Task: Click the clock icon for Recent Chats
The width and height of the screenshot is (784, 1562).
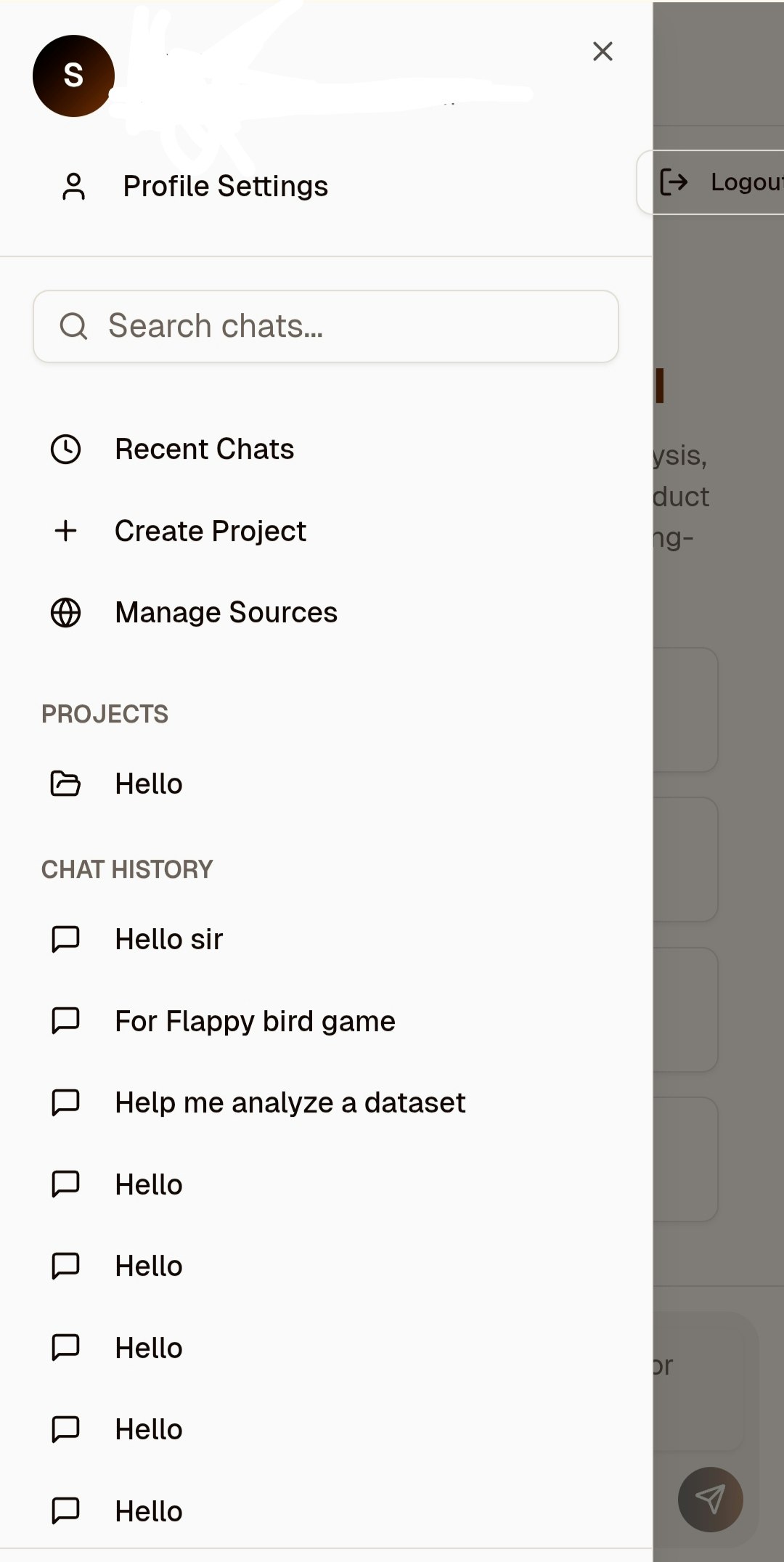Action: tap(65, 449)
